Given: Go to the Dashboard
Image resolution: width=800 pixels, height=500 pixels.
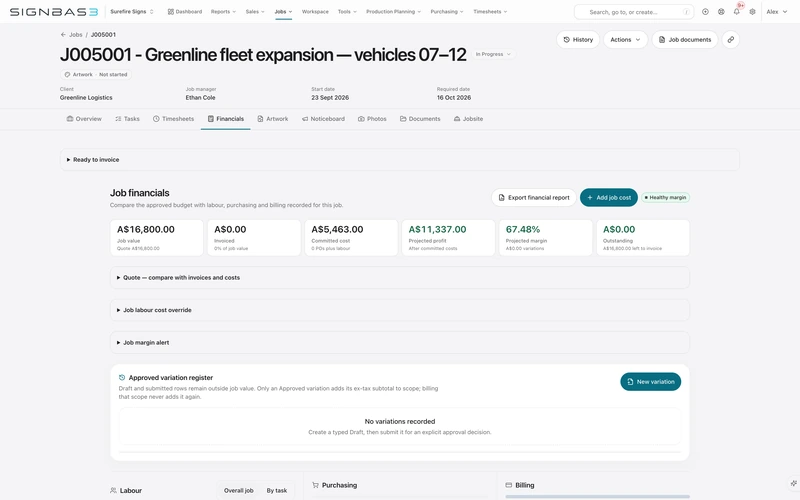Looking at the screenshot, I should (x=185, y=12).
